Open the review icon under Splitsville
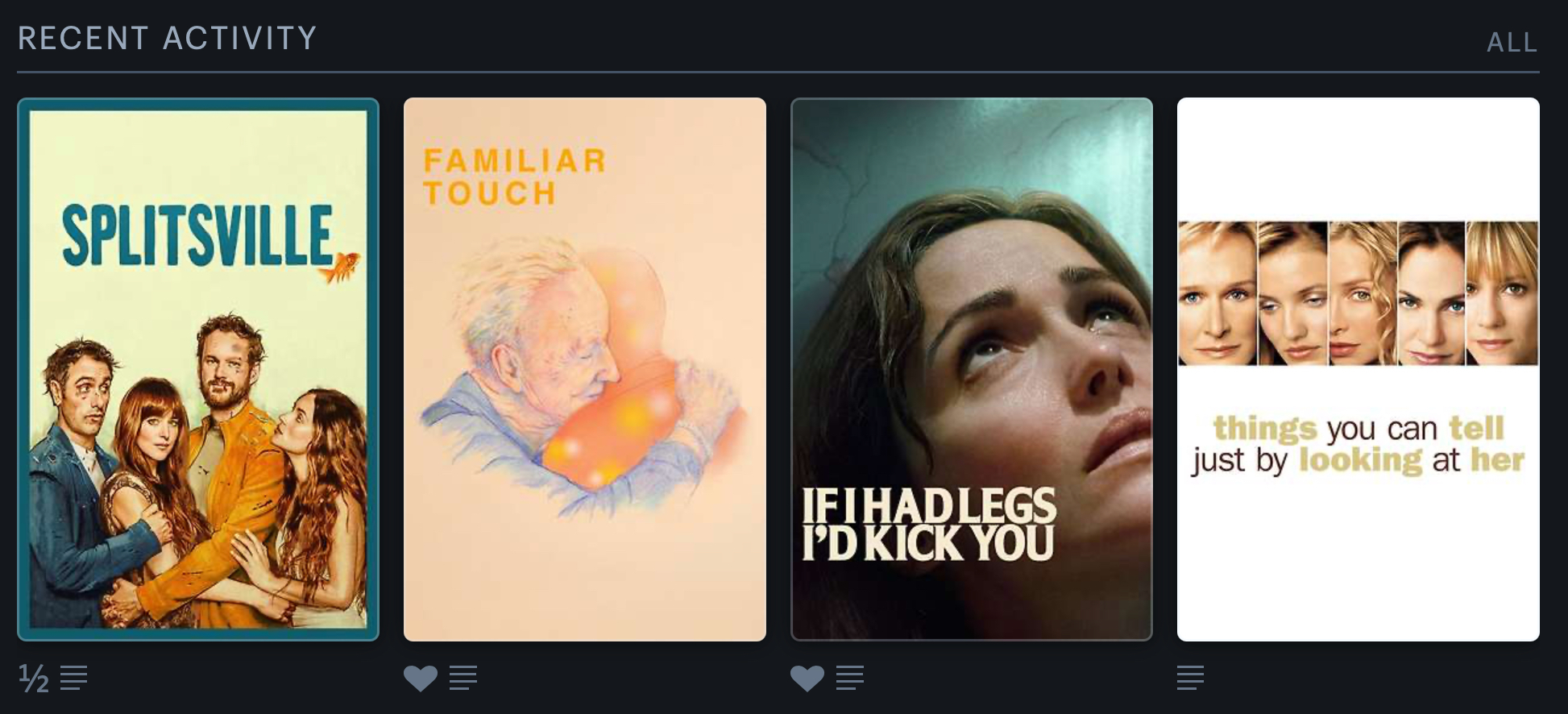This screenshot has height=714, width=1568. [x=74, y=678]
